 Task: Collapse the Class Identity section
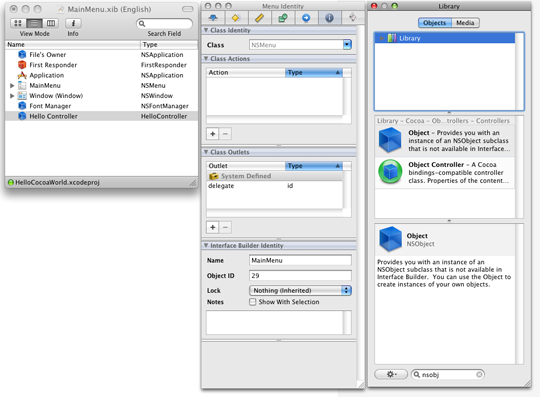pos(206,30)
